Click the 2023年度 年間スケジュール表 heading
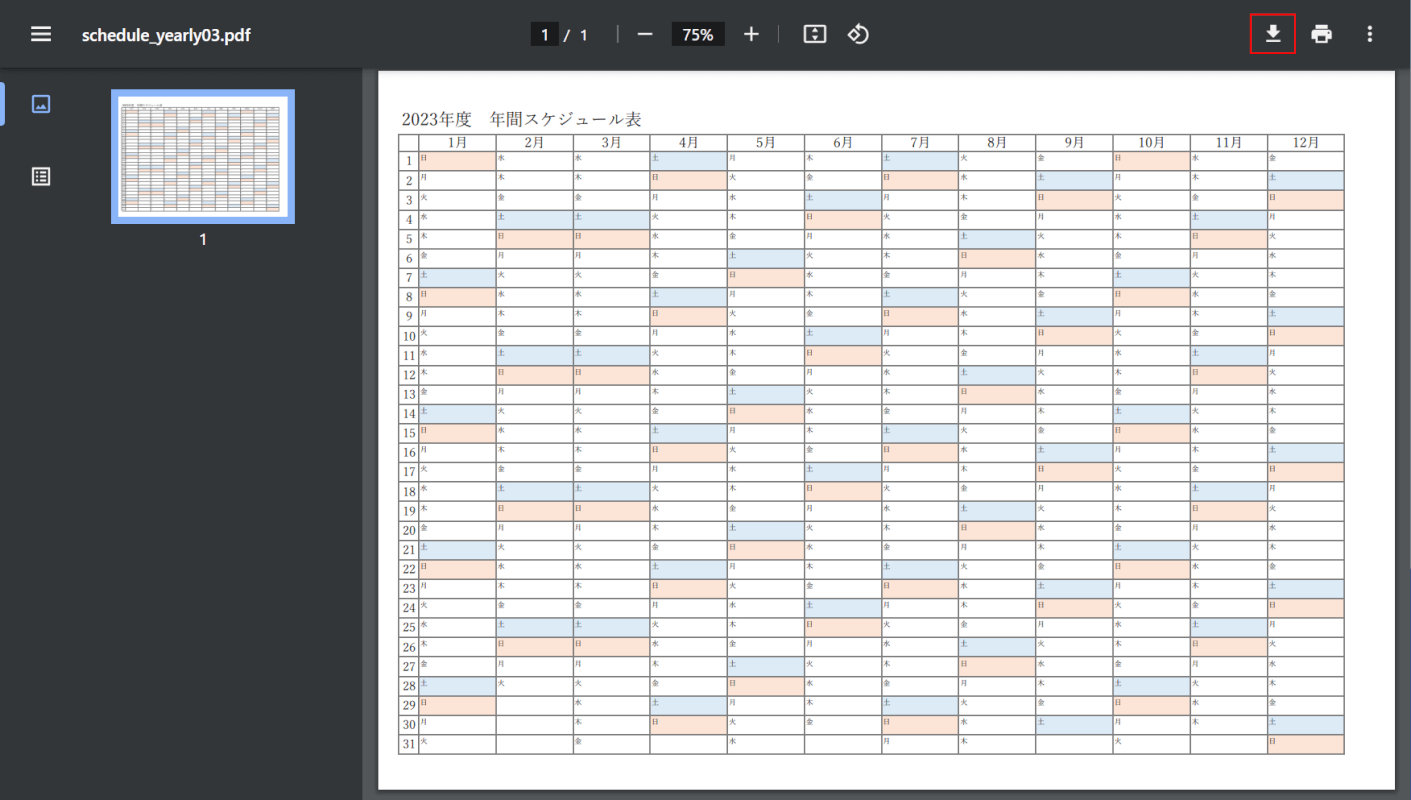Image resolution: width=1411 pixels, height=800 pixels. click(x=521, y=119)
